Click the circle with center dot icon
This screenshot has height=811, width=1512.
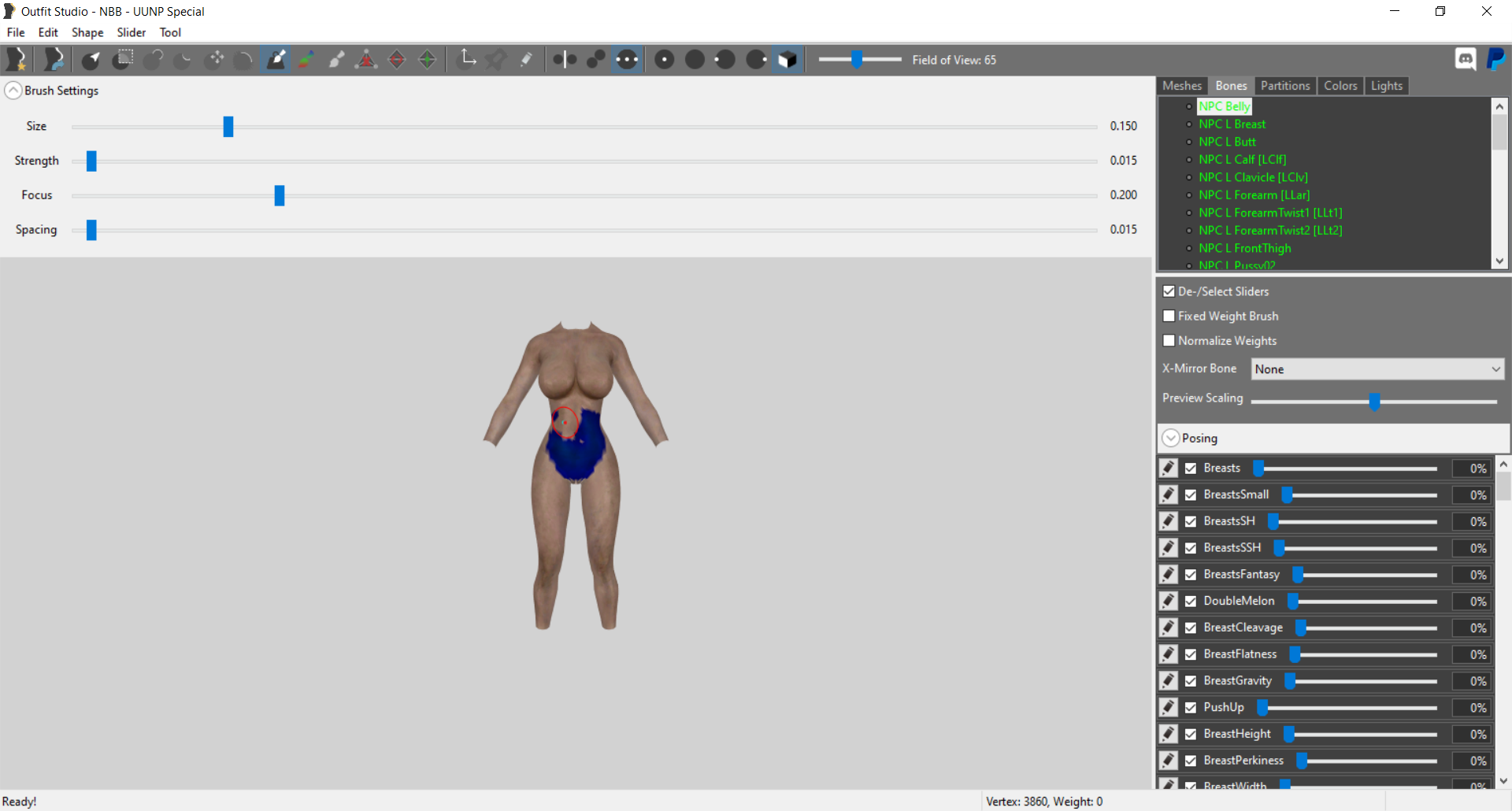(665, 59)
